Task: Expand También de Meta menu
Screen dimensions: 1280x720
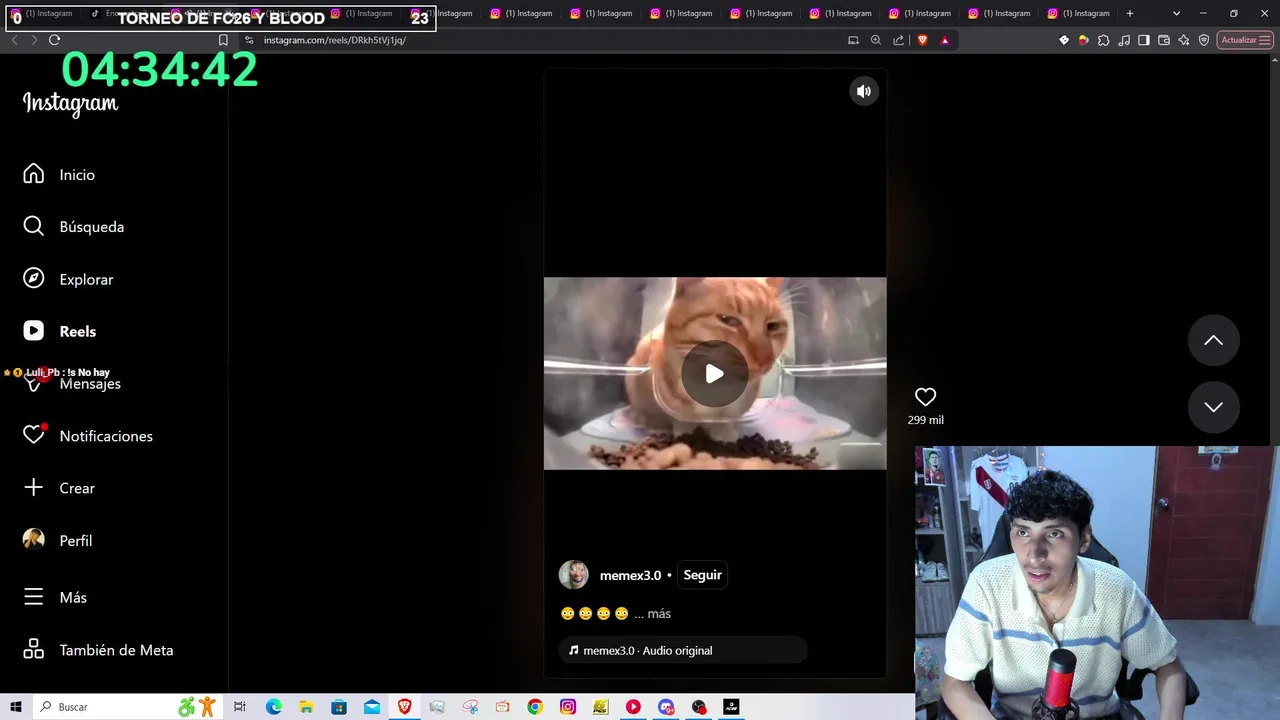Action: tap(98, 650)
